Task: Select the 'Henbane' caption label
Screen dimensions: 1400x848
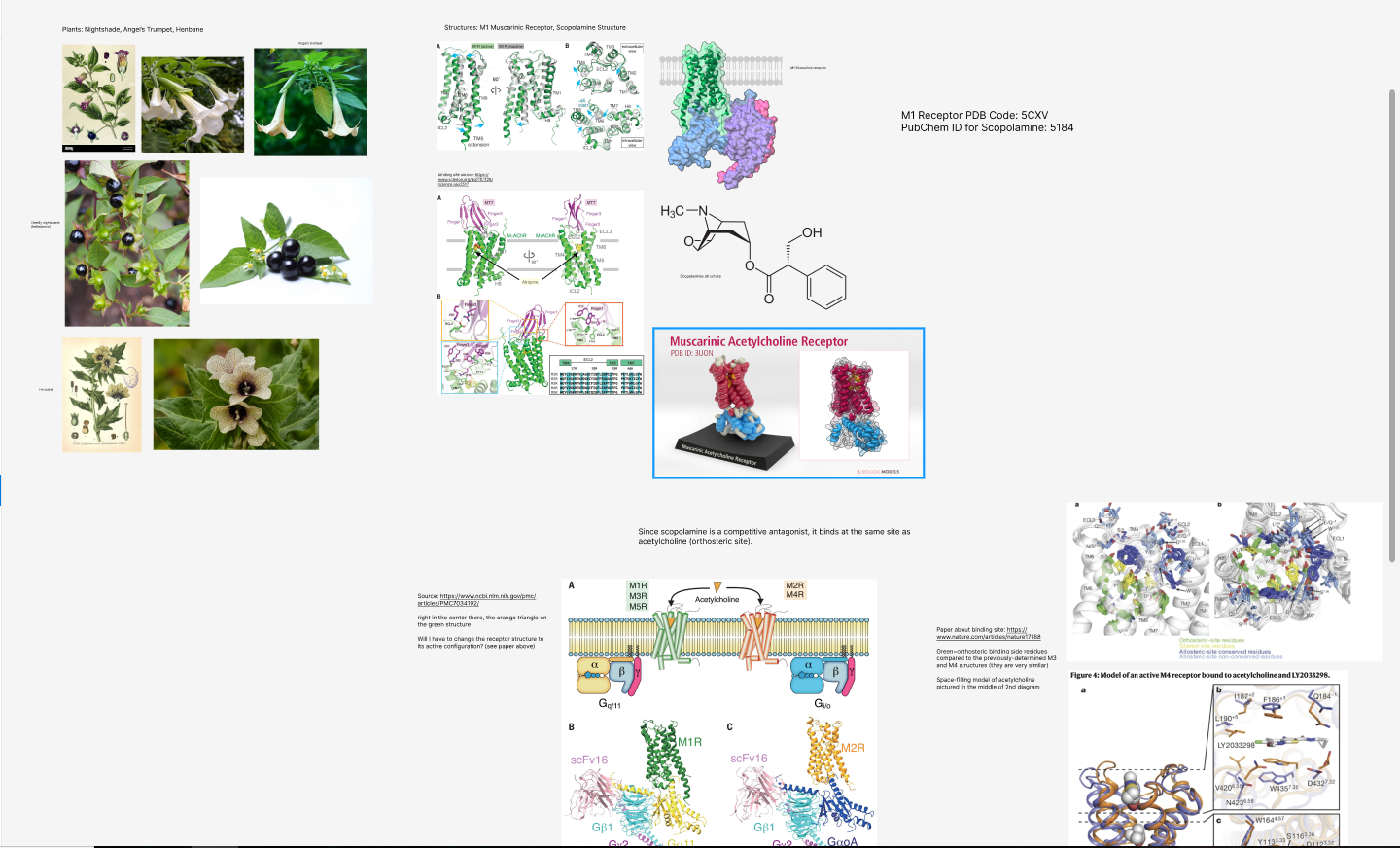Action: (x=46, y=389)
